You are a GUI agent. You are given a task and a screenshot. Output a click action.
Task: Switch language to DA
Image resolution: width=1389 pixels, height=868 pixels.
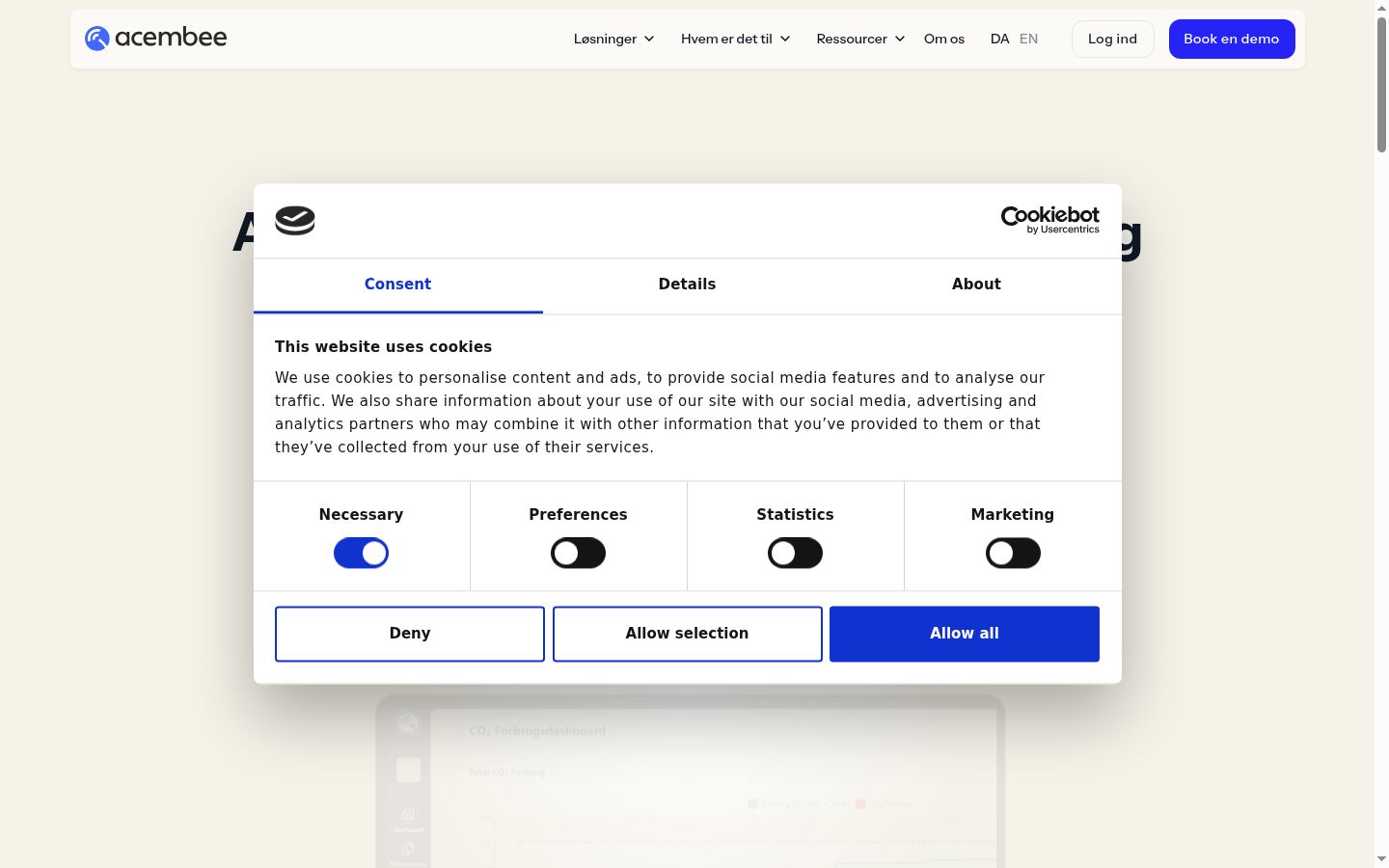[x=999, y=39]
